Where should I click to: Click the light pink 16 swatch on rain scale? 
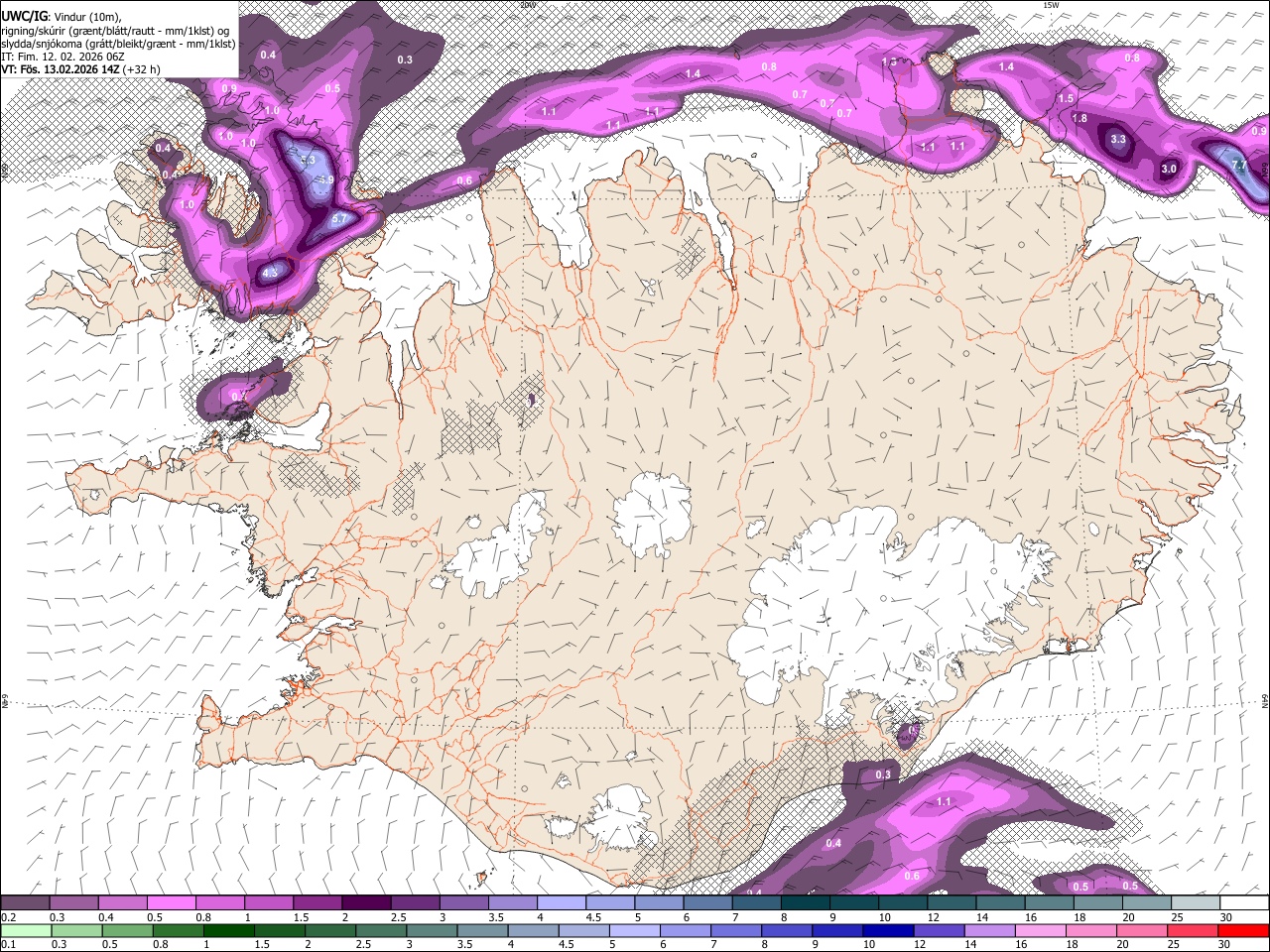pos(1040,930)
